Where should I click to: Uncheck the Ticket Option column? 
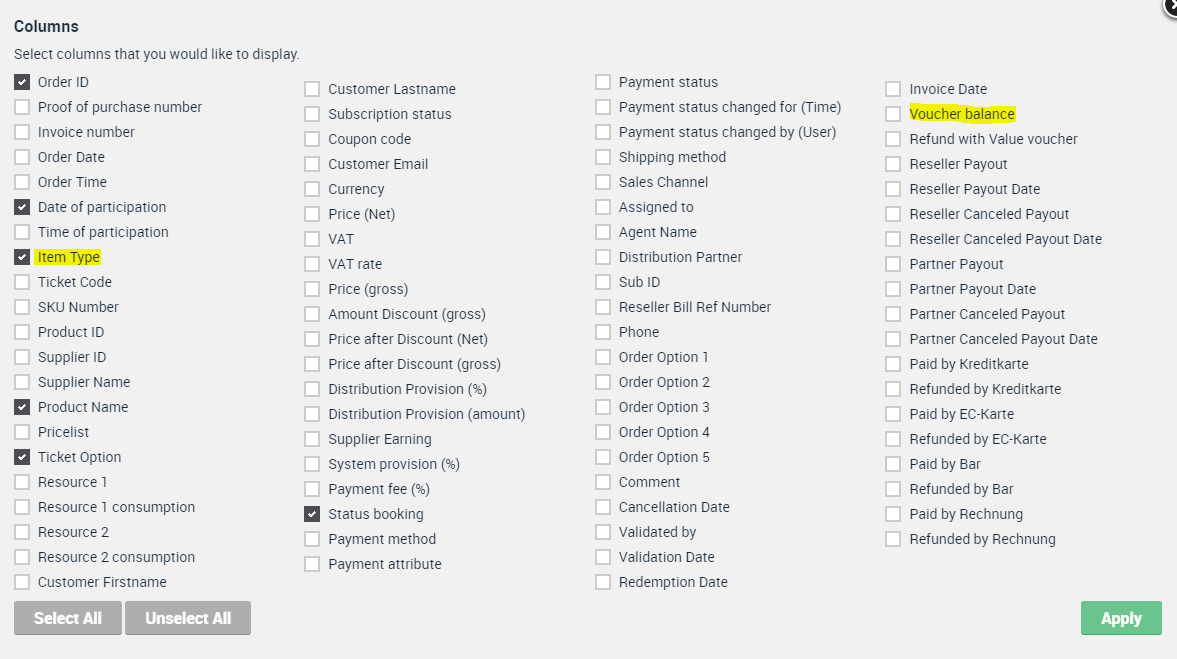(22, 457)
